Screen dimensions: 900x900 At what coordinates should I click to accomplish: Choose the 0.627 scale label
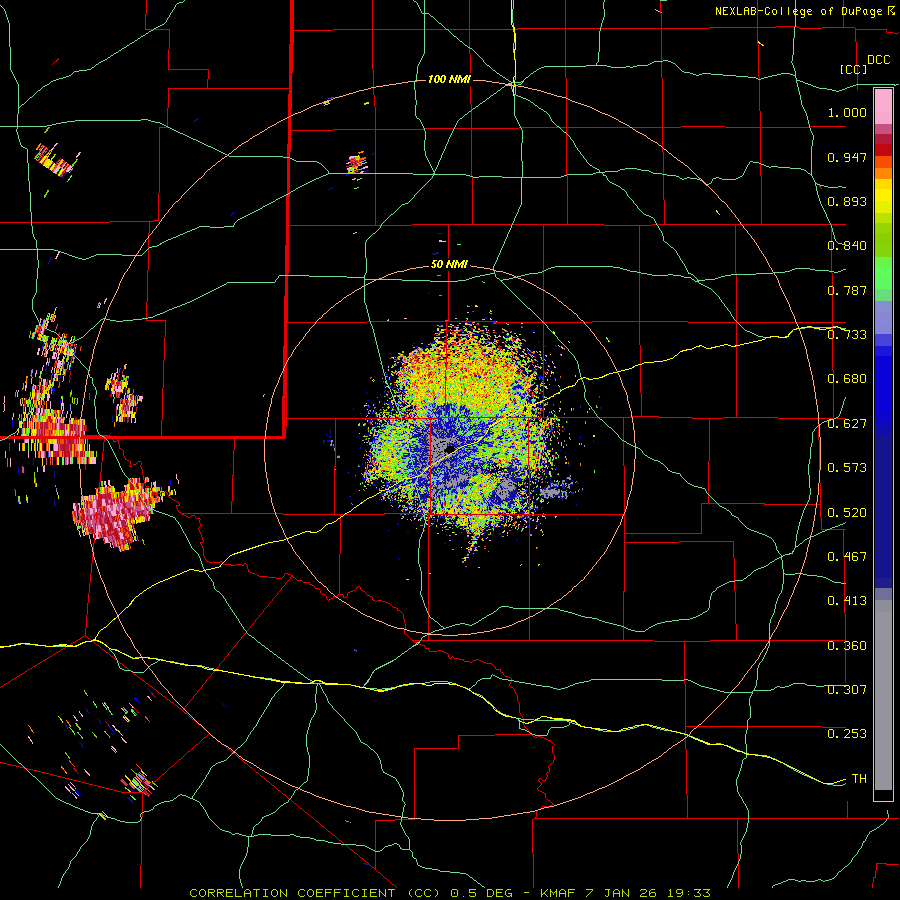pyautogui.click(x=847, y=424)
